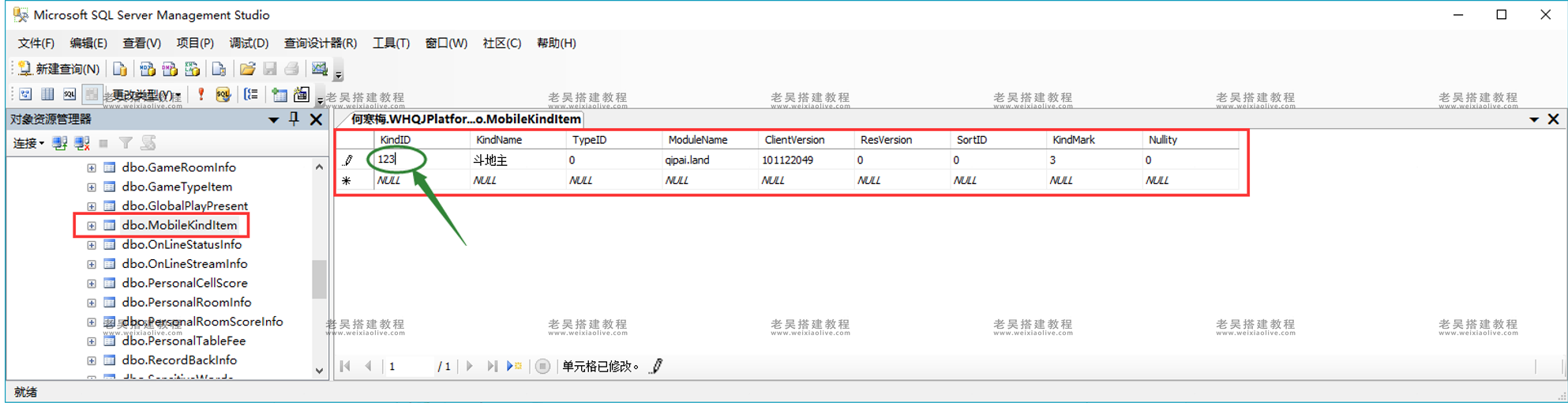Toggle the Show SQL Pane button

pos(69,95)
